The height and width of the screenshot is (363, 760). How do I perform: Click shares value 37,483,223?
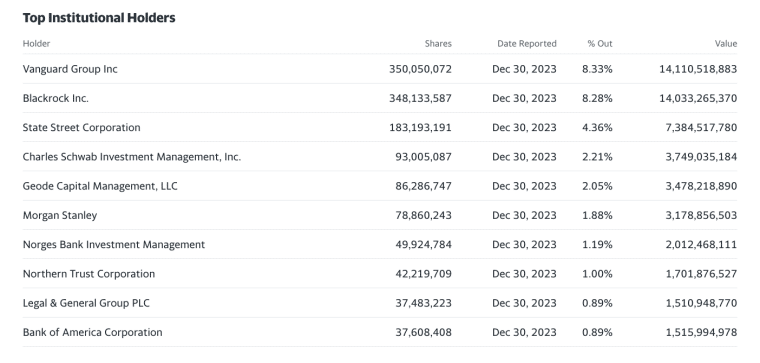(x=423, y=303)
